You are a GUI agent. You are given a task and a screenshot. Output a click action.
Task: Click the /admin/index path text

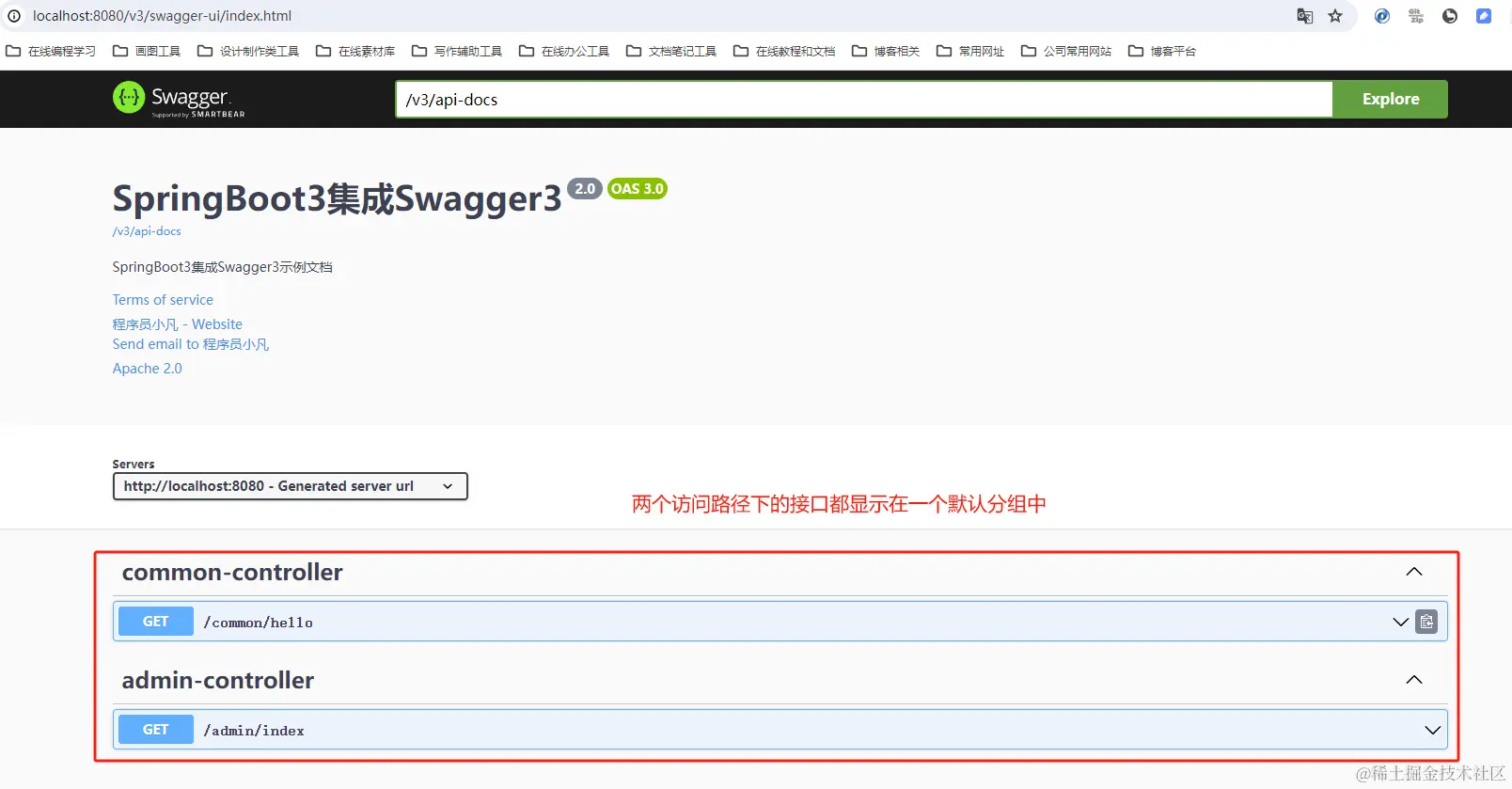tap(254, 731)
